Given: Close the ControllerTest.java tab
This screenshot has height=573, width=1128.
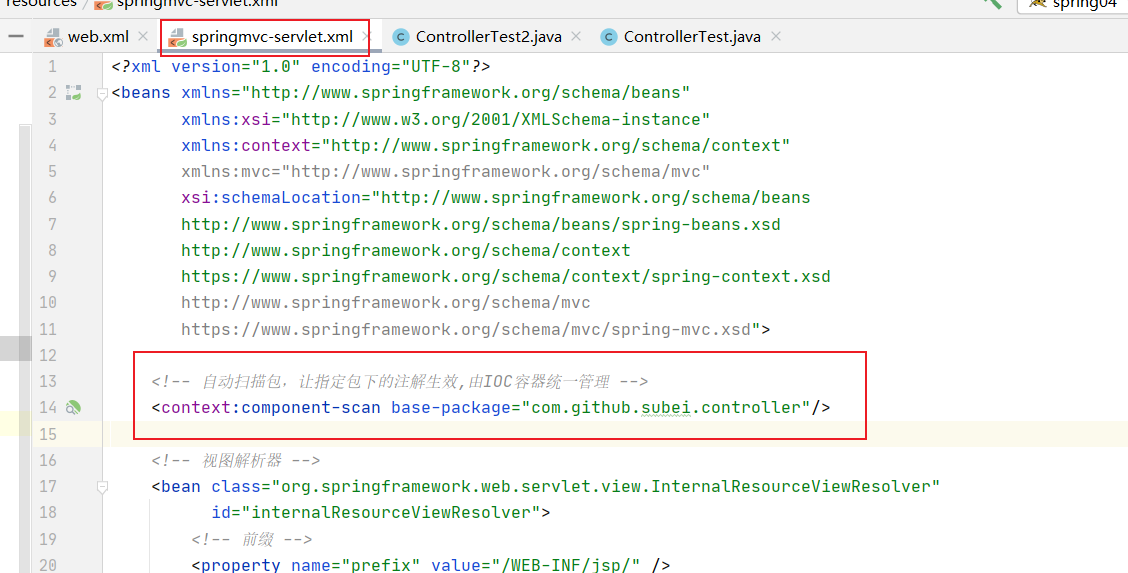Looking at the screenshot, I should pyautogui.click(x=775, y=37).
